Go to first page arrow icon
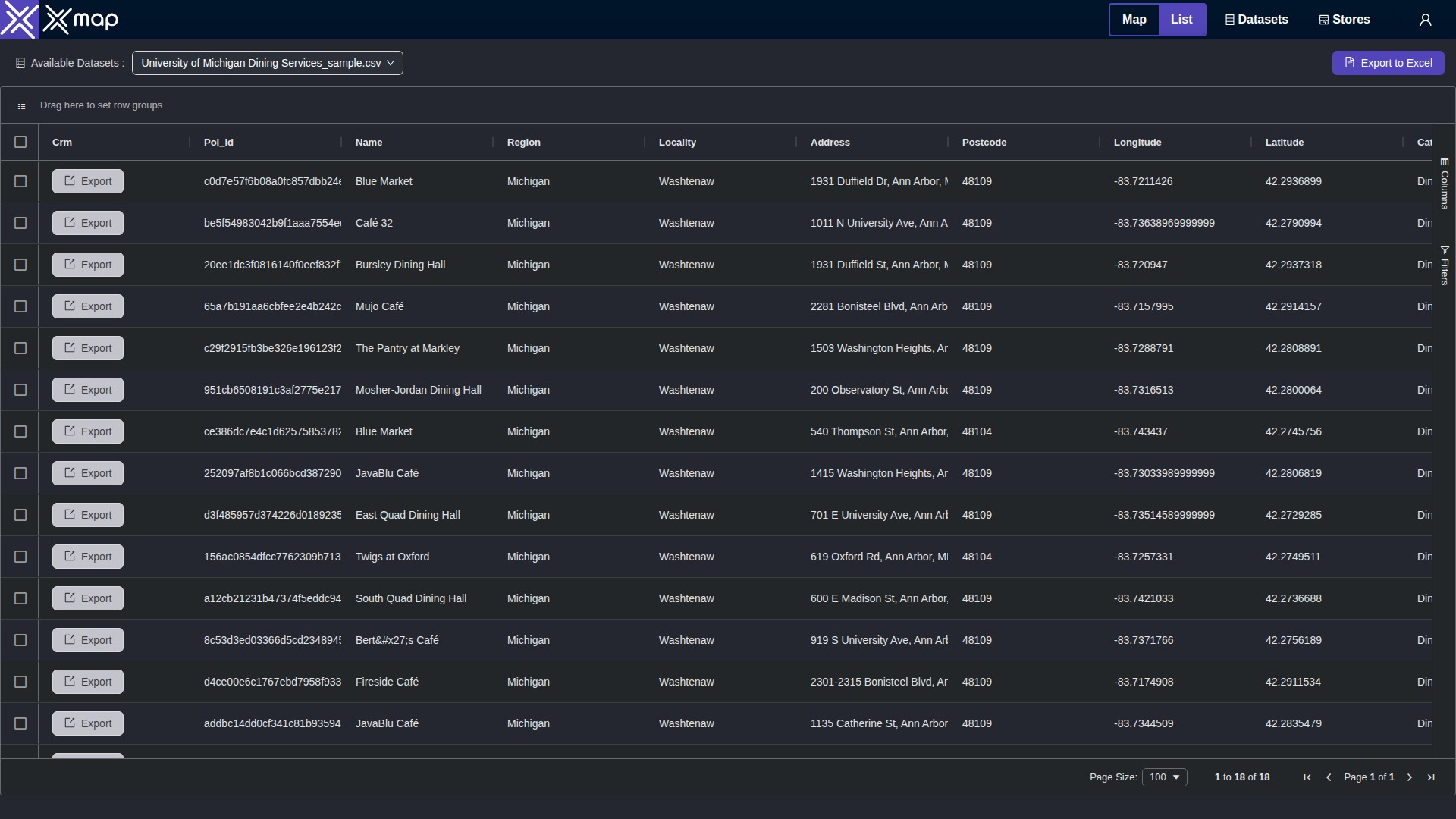The height and width of the screenshot is (819, 1456). tap(1307, 777)
